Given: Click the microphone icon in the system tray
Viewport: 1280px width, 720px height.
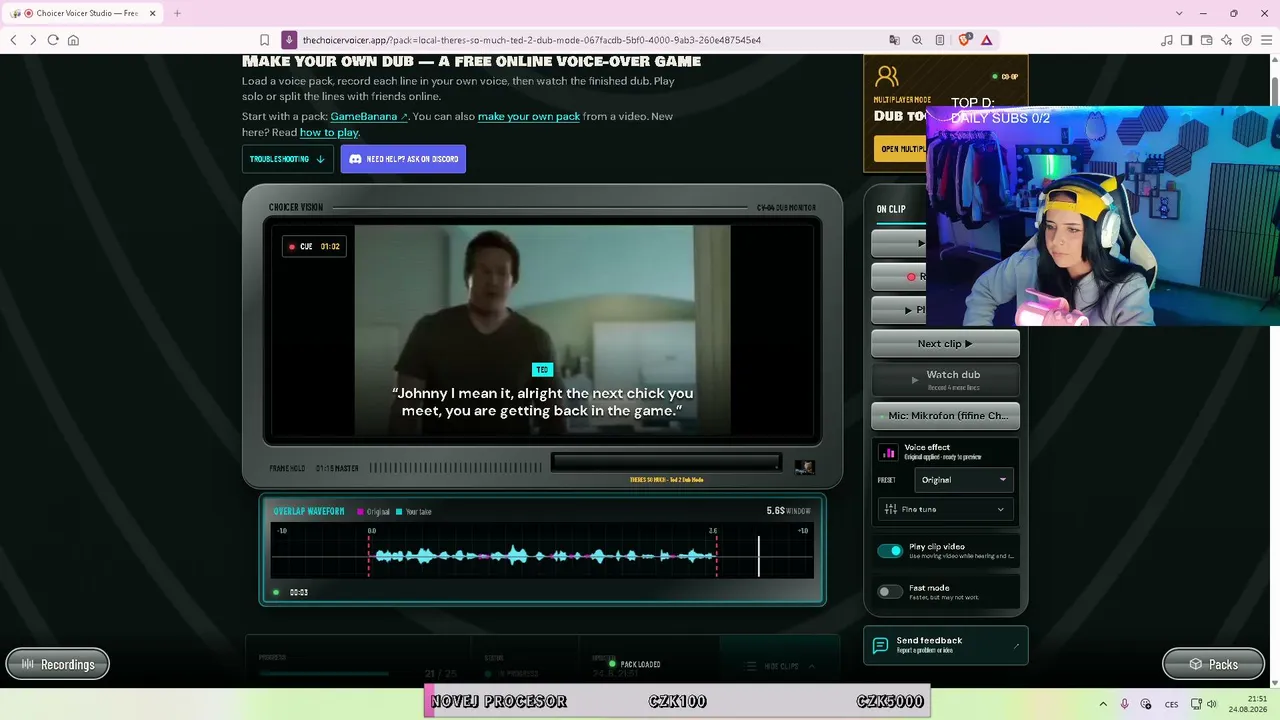Looking at the screenshot, I should 1124,704.
